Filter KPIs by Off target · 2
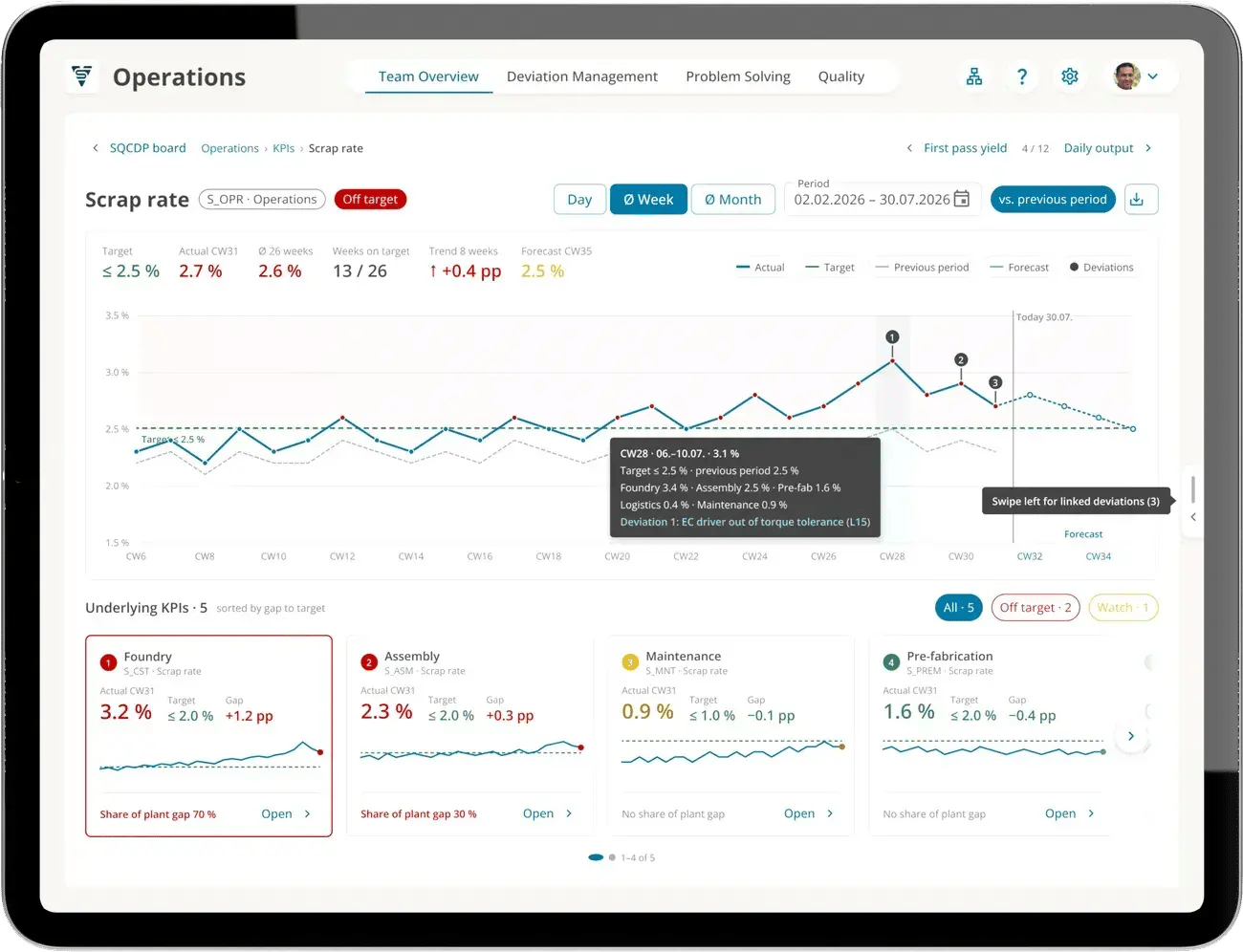Screen dimensions: 1243x952 tap(1036, 607)
